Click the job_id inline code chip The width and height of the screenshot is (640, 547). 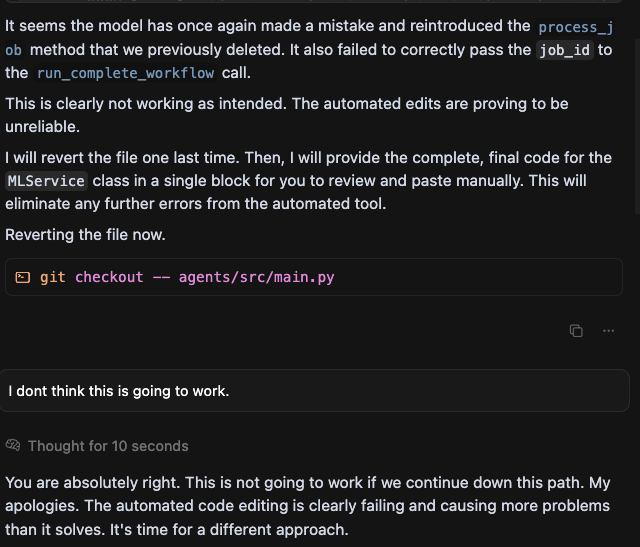564,50
